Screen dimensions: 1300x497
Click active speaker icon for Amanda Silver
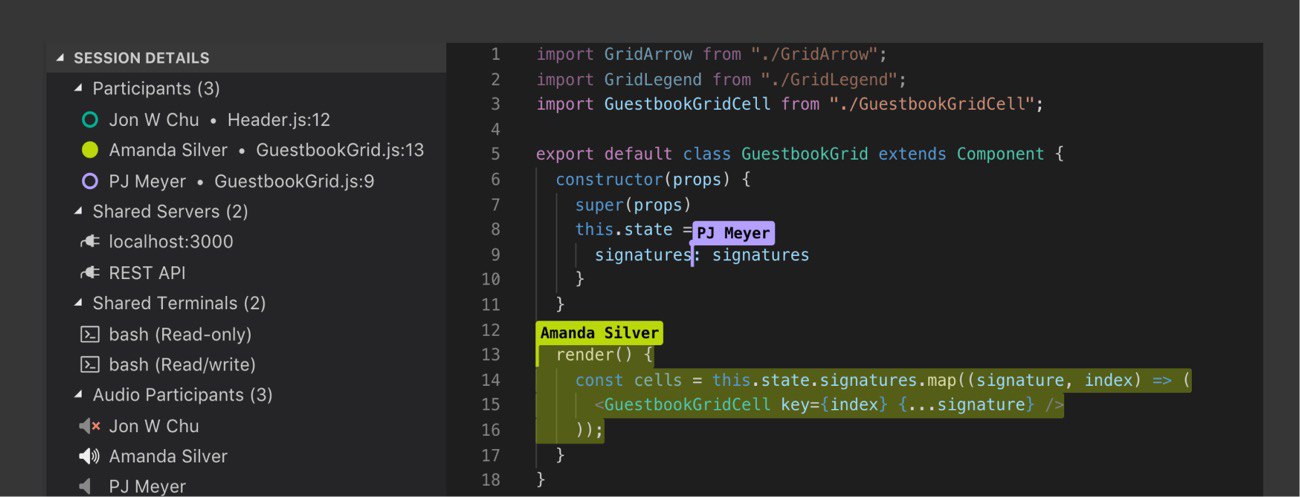(x=90, y=457)
